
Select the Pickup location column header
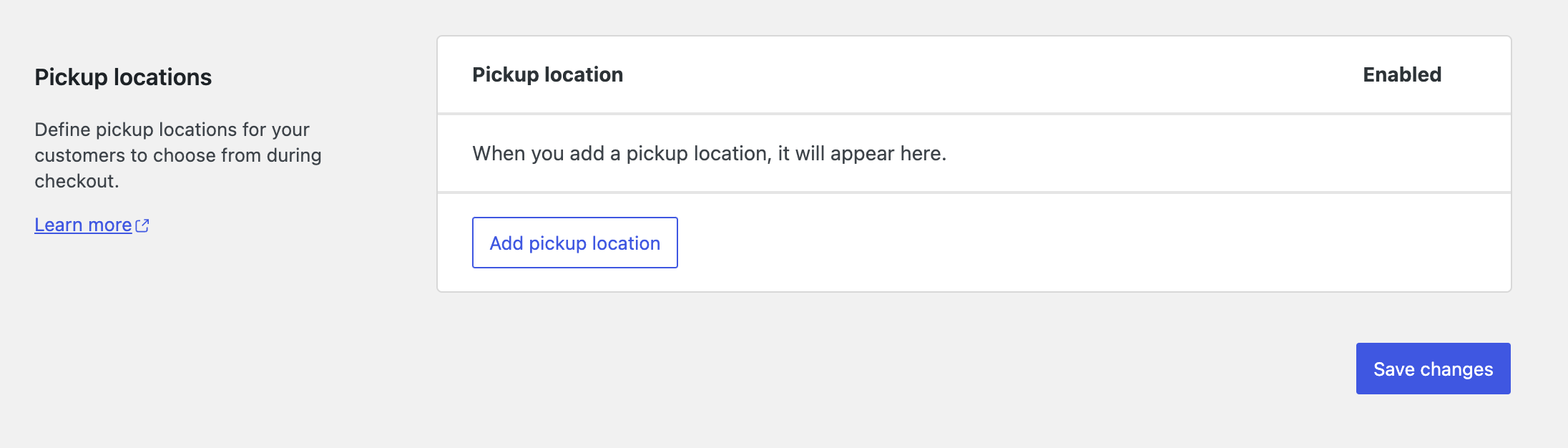(547, 74)
